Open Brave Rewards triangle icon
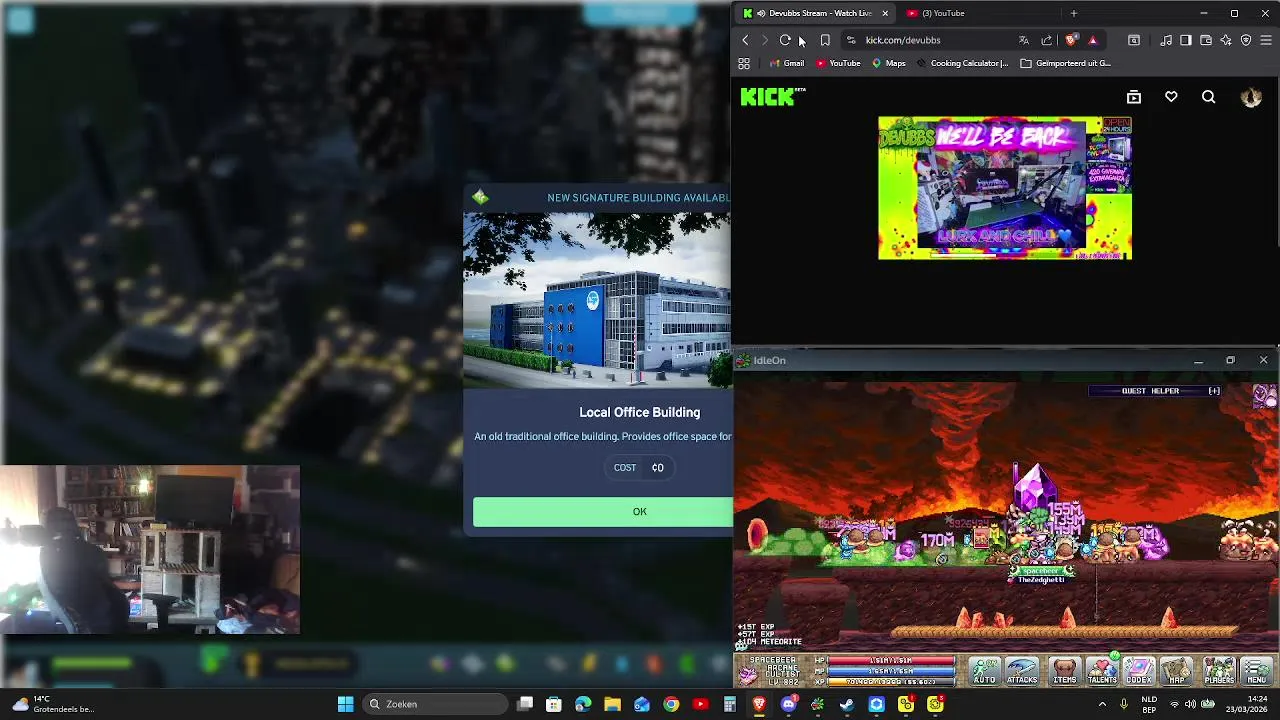The width and height of the screenshot is (1280, 720). [x=1092, y=40]
